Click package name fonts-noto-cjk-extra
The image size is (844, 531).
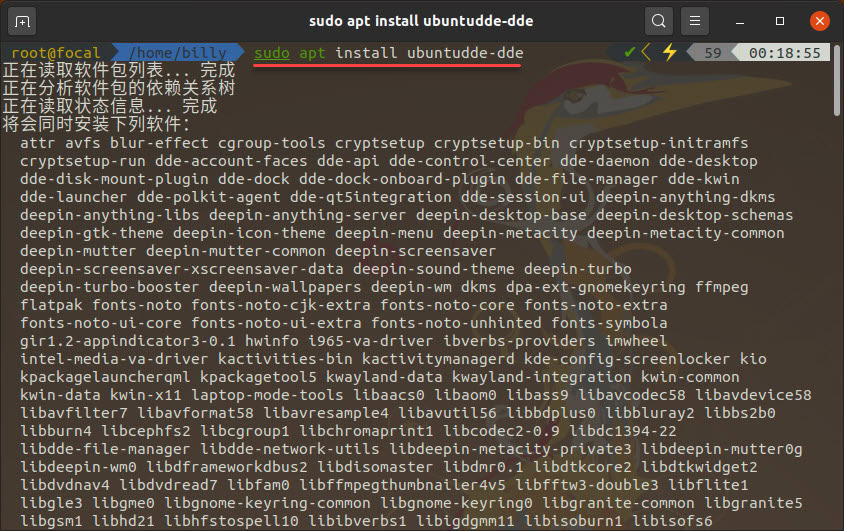tap(281, 305)
